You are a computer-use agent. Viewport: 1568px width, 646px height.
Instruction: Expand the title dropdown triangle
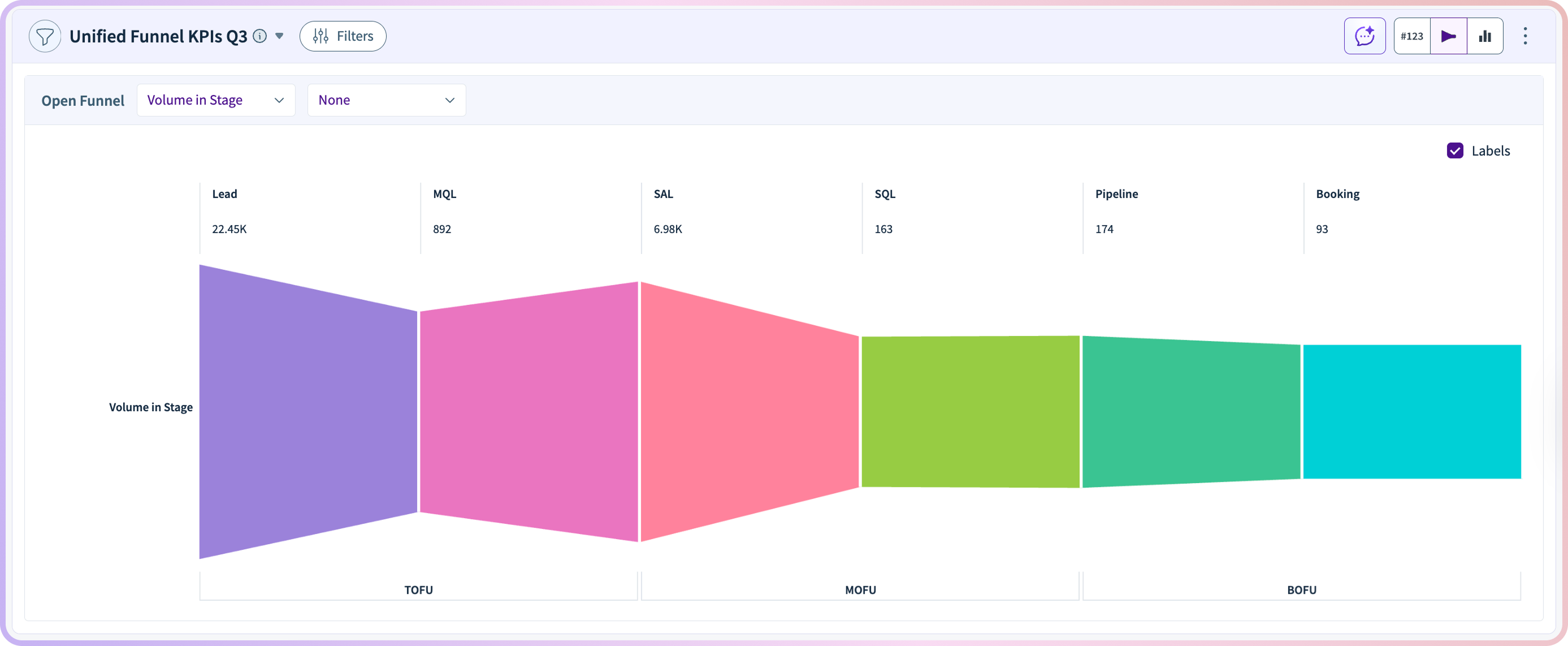pos(279,36)
